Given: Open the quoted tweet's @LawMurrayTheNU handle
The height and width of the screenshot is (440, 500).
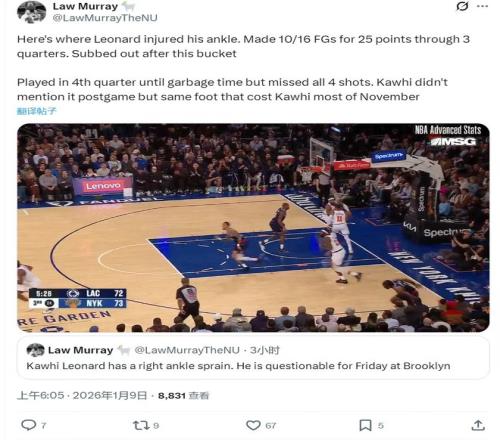Looking at the screenshot, I should coord(187,350).
